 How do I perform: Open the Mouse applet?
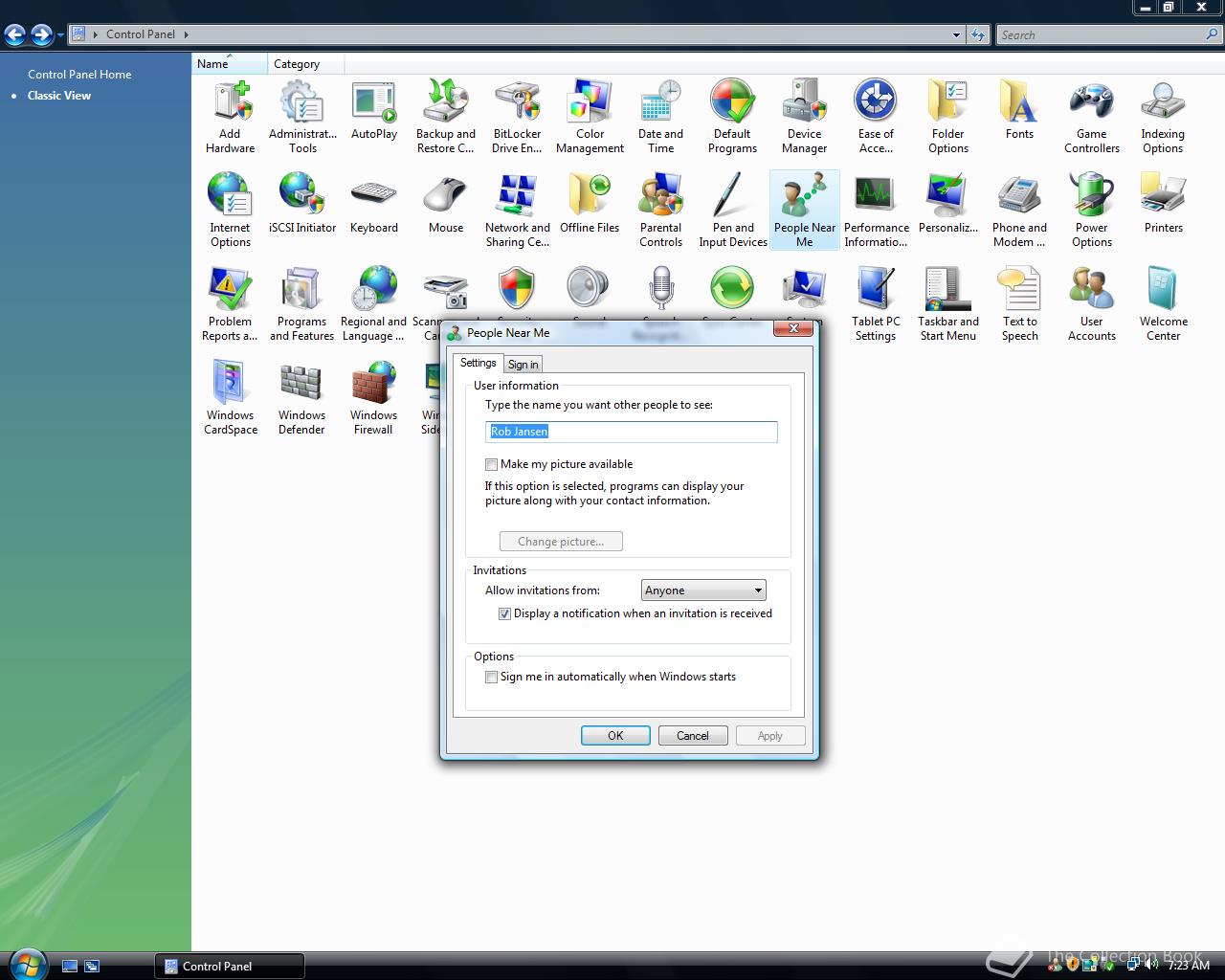(x=445, y=204)
